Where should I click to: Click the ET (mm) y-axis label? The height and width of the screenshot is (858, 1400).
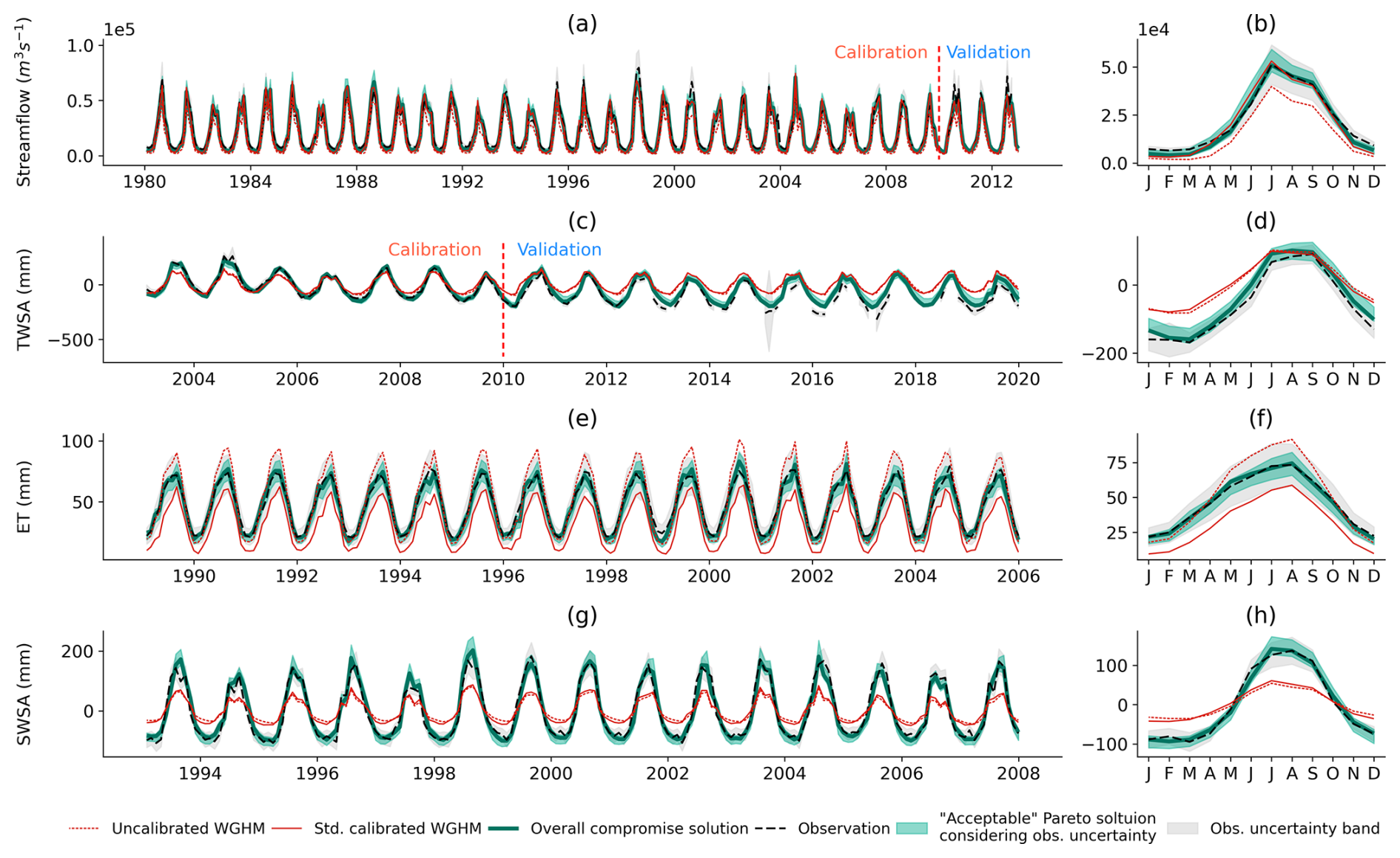pos(24,497)
